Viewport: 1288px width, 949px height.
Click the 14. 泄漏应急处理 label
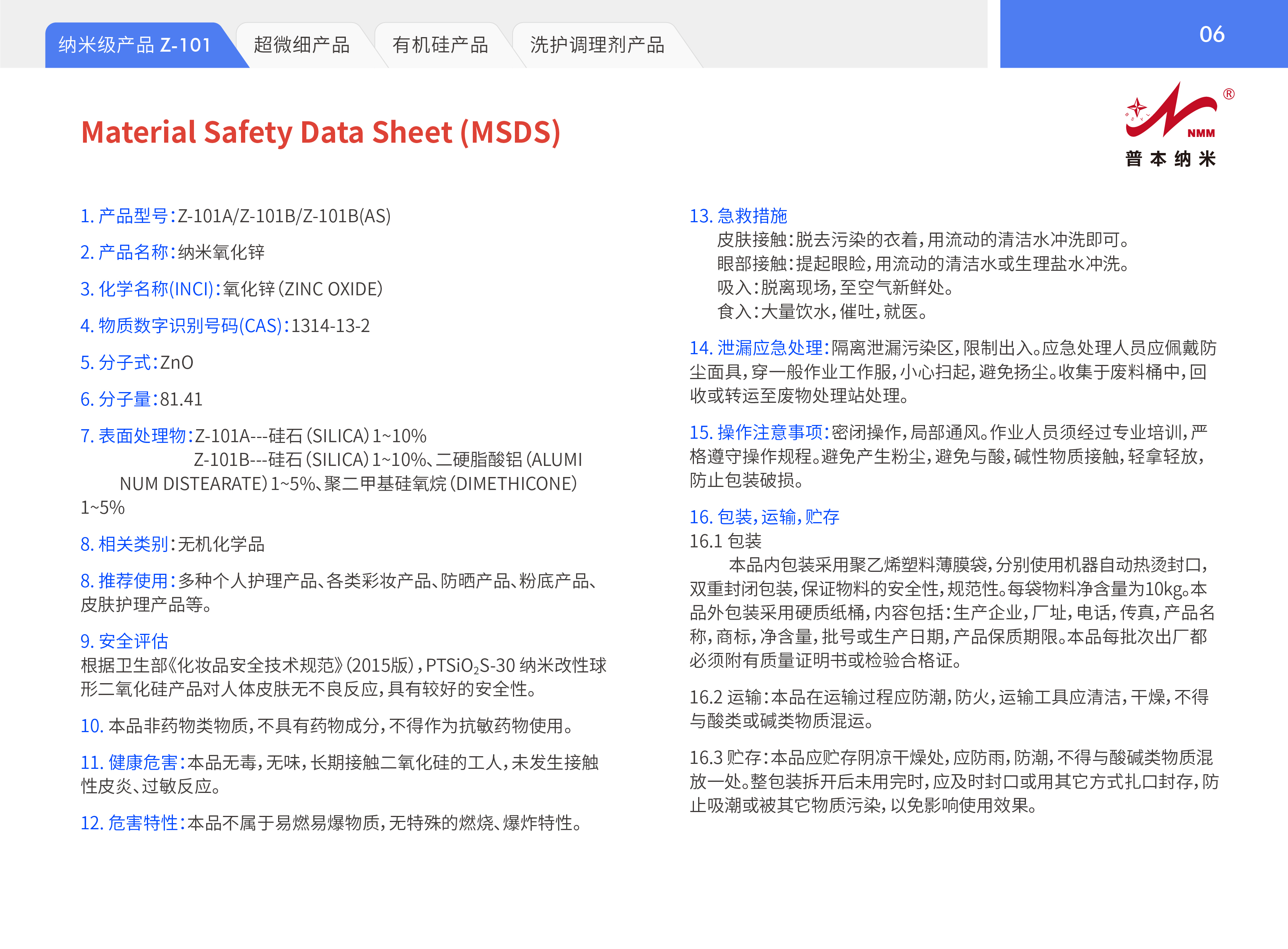(x=759, y=348)
